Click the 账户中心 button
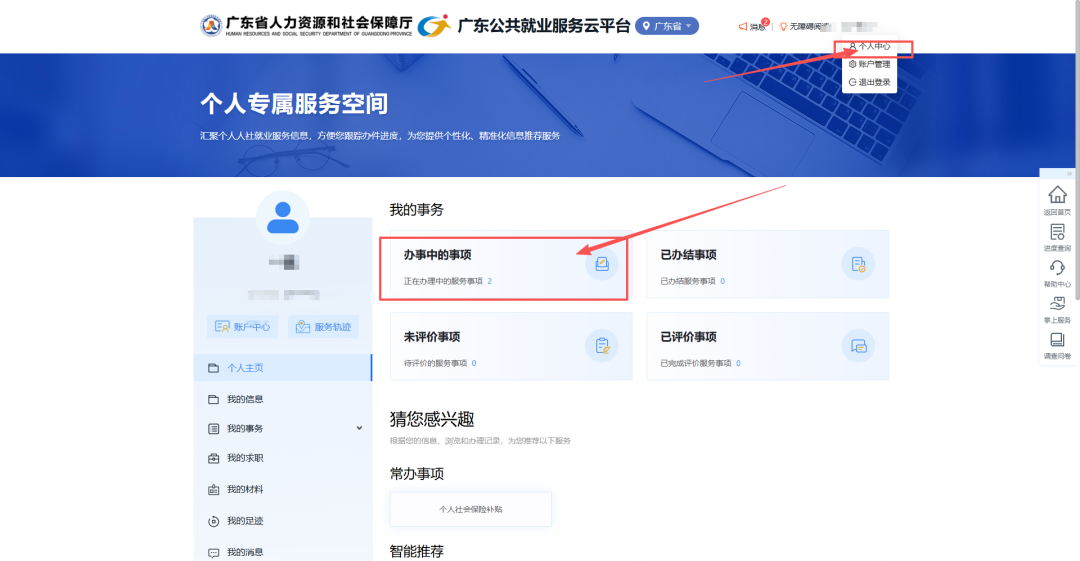This screenshot has width=1080, height=561. click(242, 327)
